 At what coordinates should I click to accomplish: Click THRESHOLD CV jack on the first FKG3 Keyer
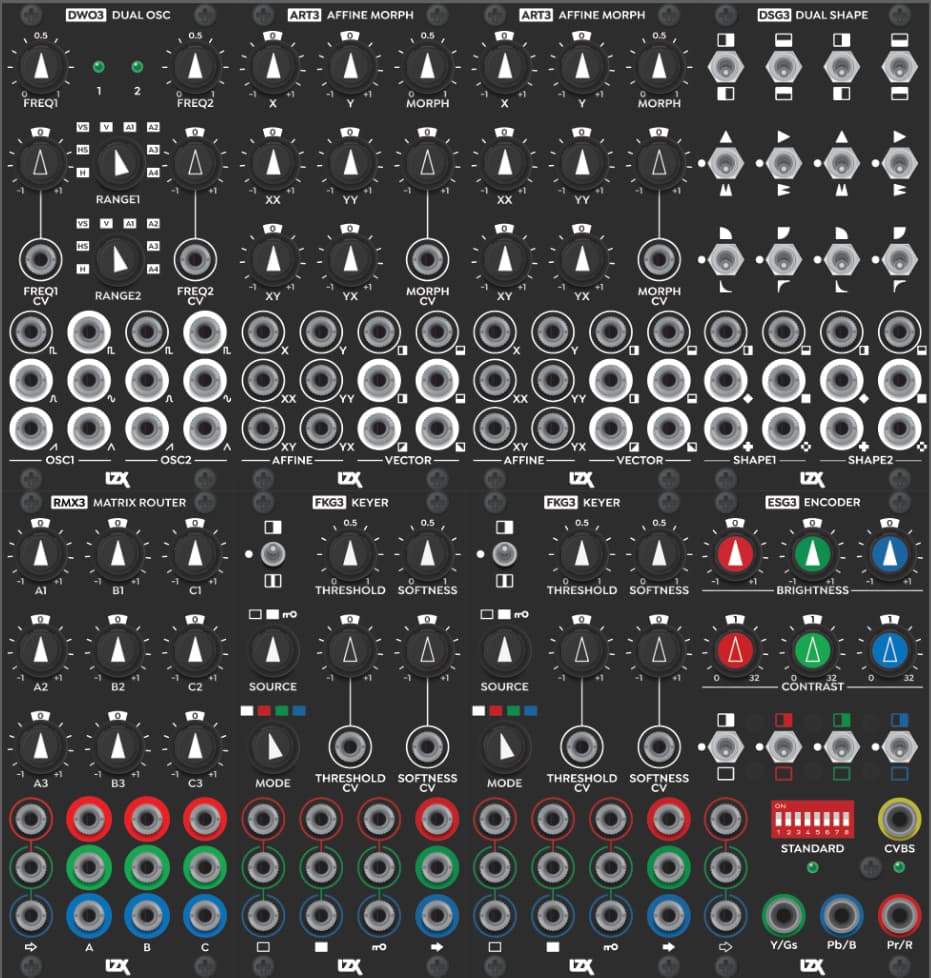pyautogui.click(x=350, y=747)
